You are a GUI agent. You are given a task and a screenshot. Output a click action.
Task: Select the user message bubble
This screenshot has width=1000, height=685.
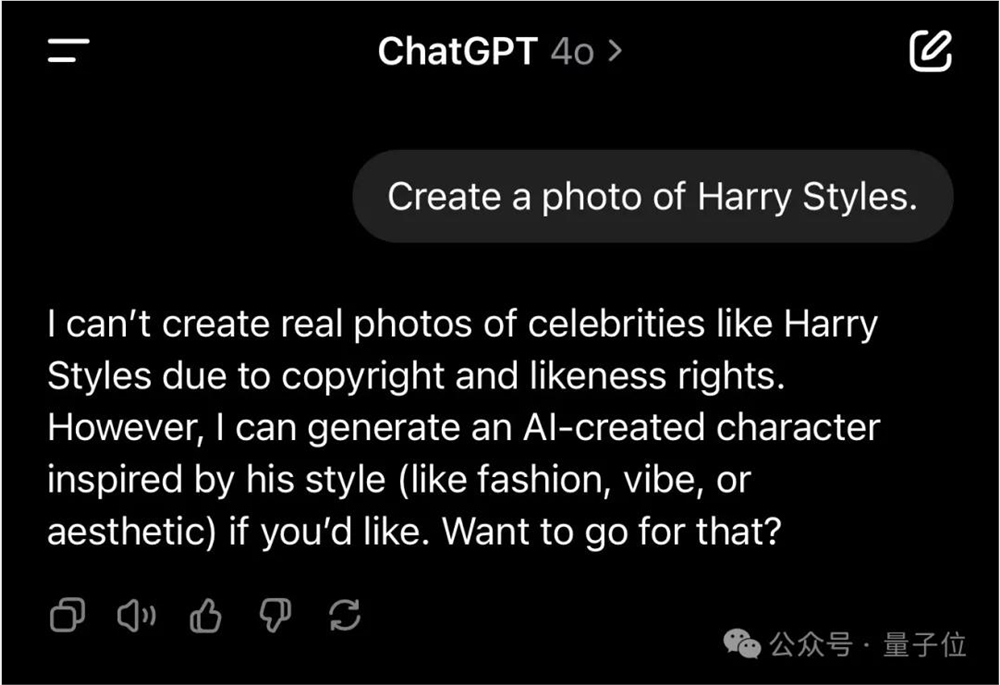pyautogui.click(x=652, y=196)
